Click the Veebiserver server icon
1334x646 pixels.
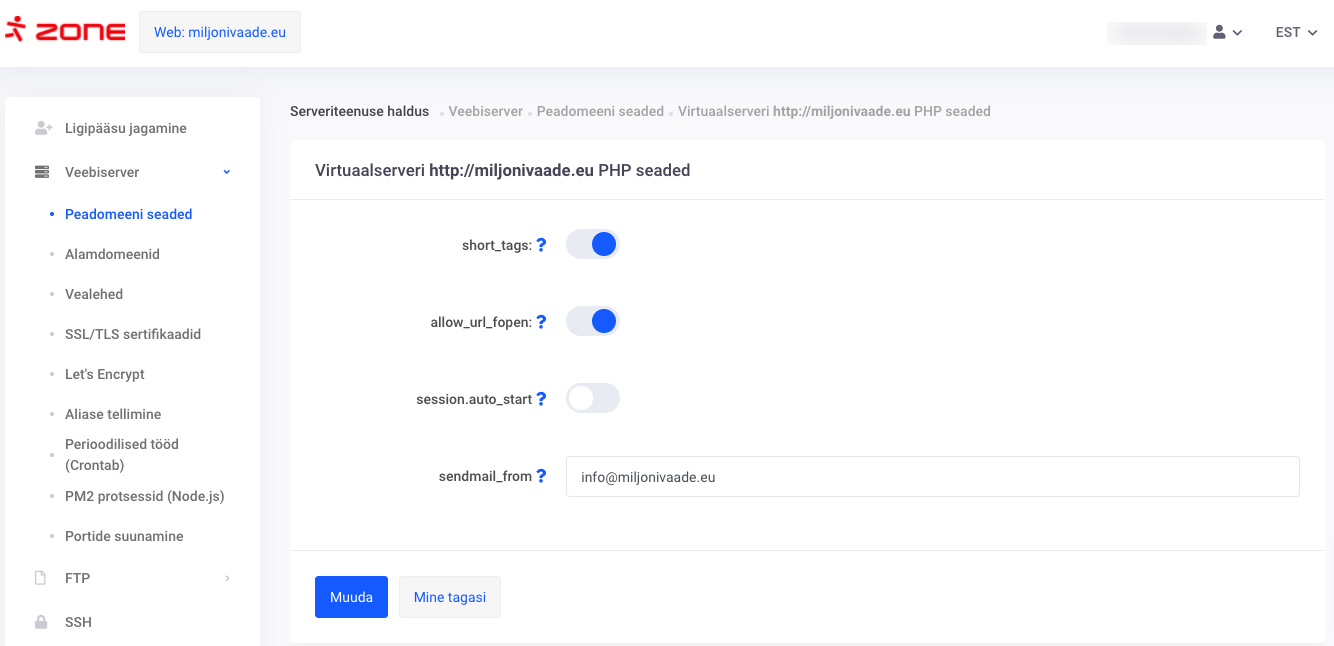coord(42,172)
